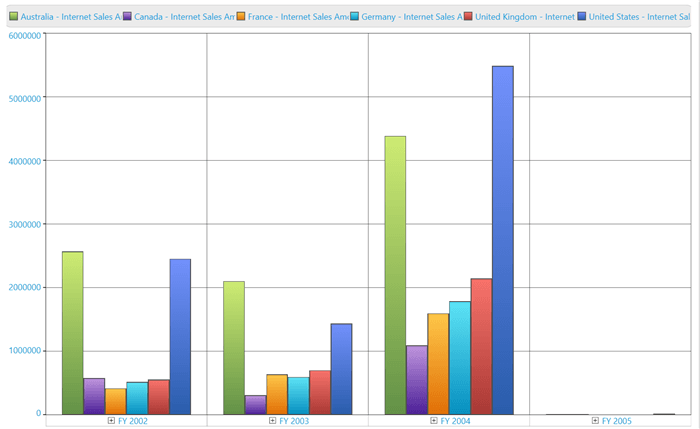Click the France orange bar in FY 2003
700x429 pixels.
(x=277, y=395)
